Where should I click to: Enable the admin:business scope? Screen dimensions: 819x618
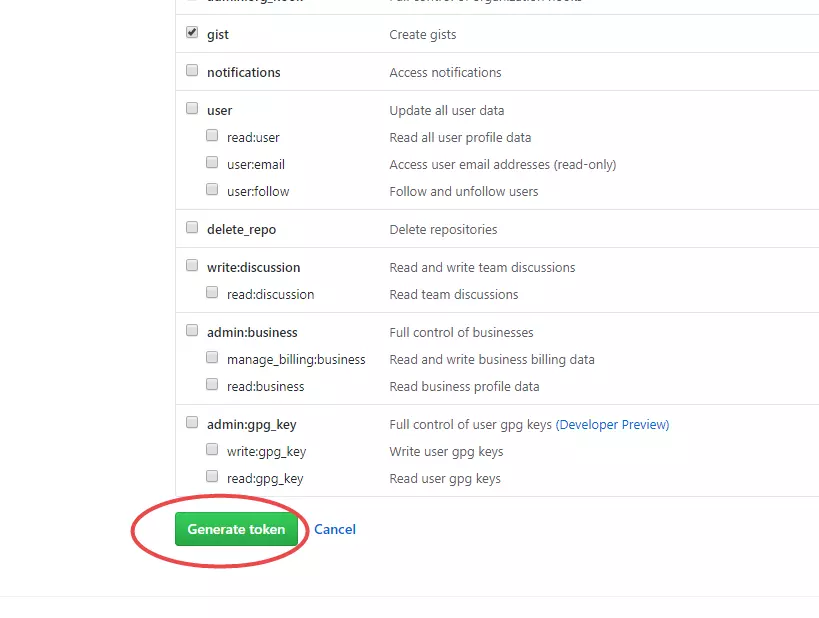click(x=191, y=329)
